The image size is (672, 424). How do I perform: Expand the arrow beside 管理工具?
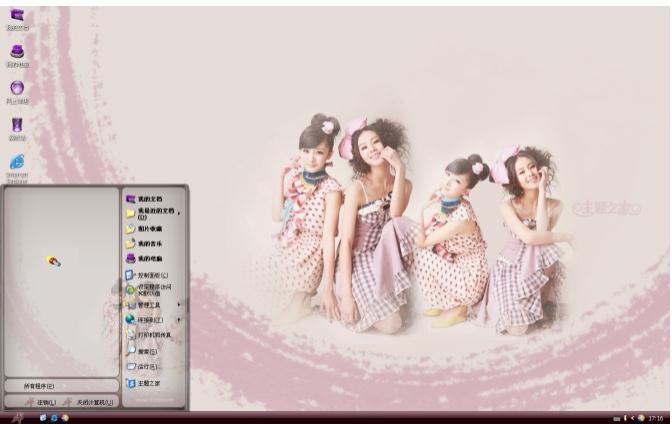(179, 305)
